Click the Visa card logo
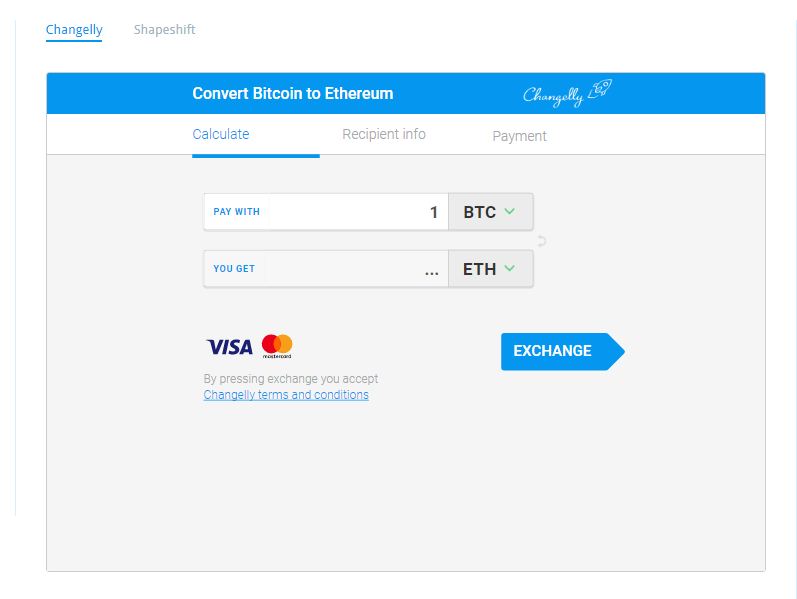The height and width of the screenshot is (599, 797). pyautogui.click(x=230, y=347)
